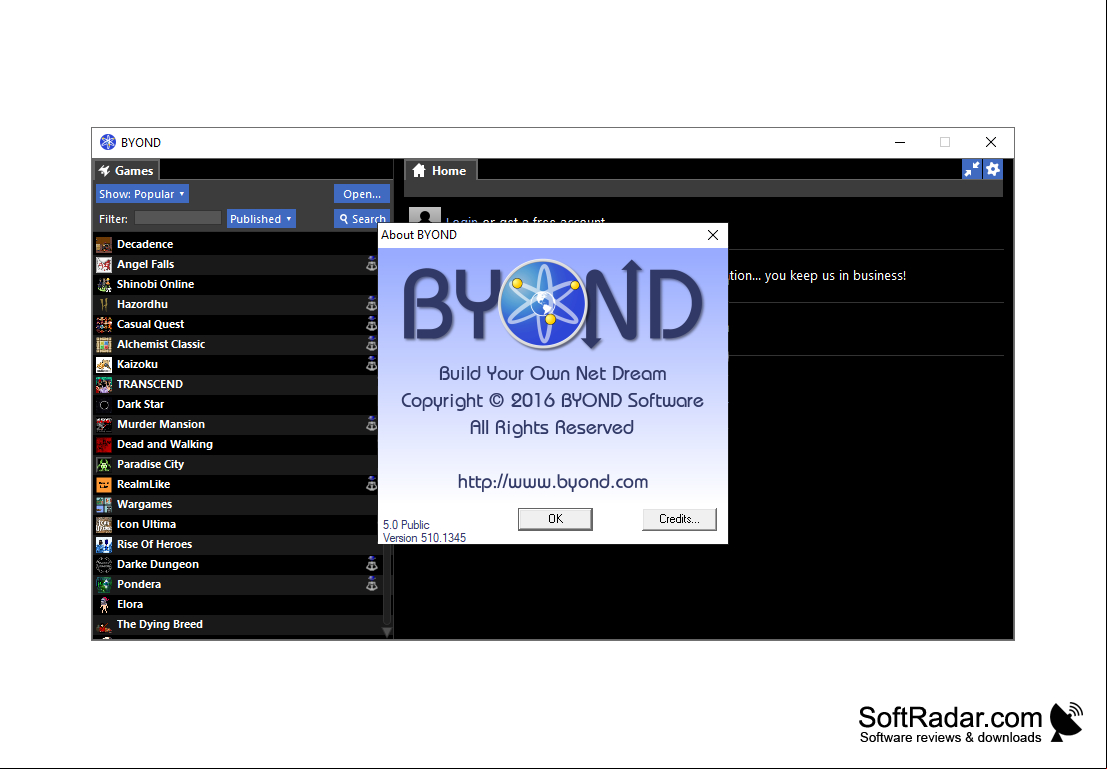Click the collapse arrows icon beside settings
Screen dimensions: 1107x769
click(x=972, y=169)
